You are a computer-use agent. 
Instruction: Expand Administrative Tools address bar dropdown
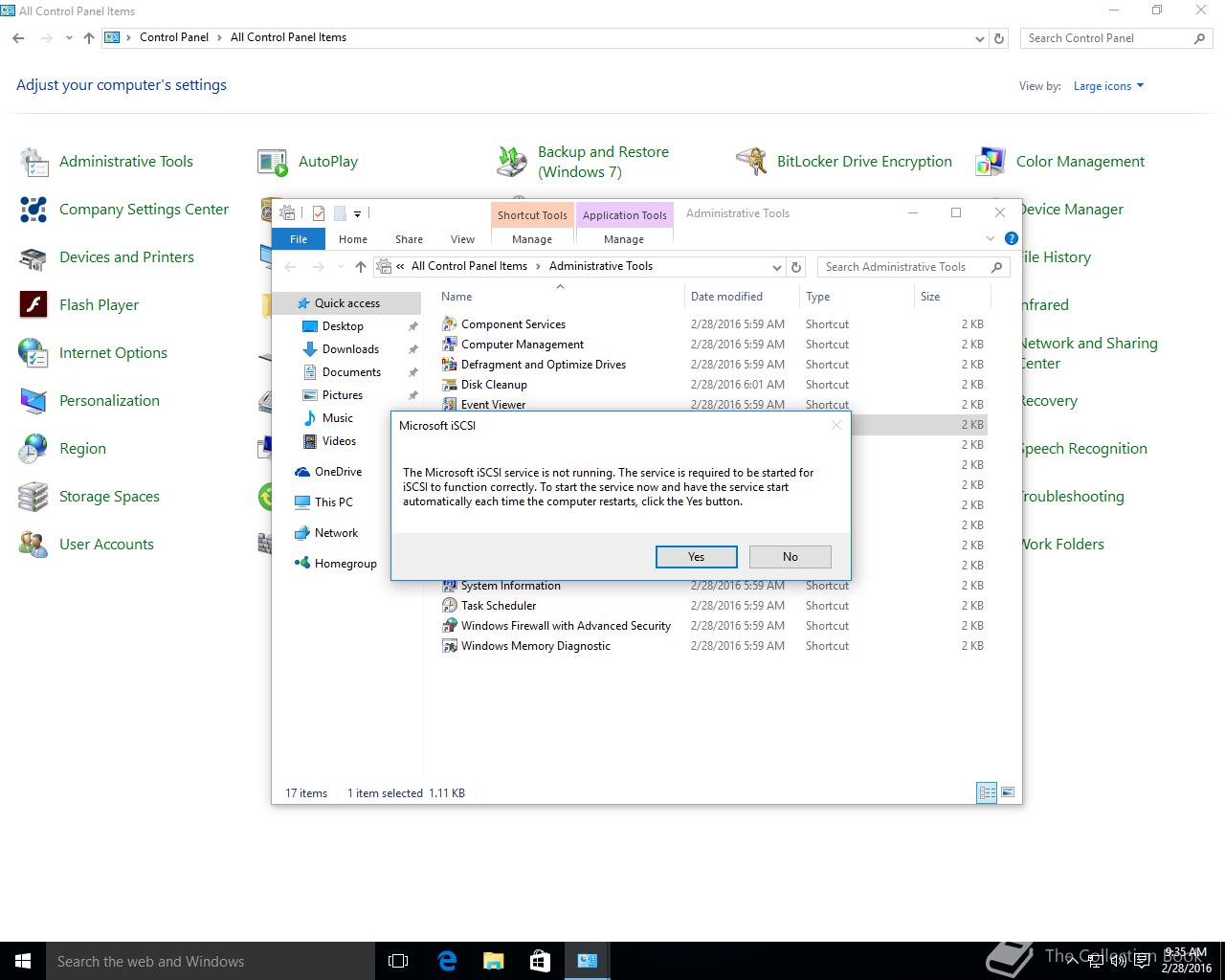(x=776, y=267)
